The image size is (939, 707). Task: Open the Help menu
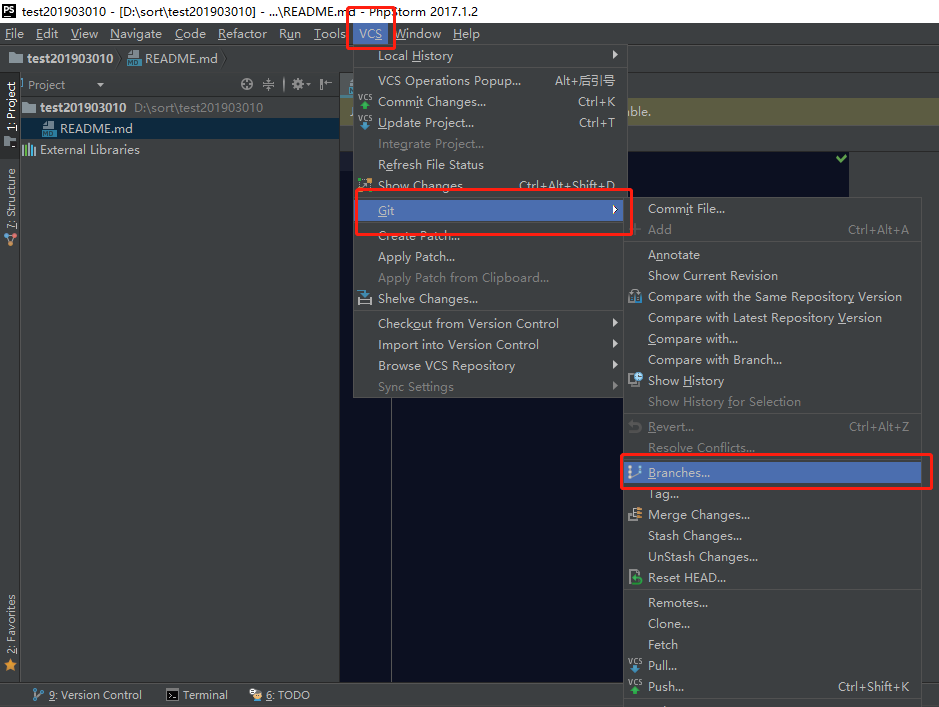click(466, 34)
